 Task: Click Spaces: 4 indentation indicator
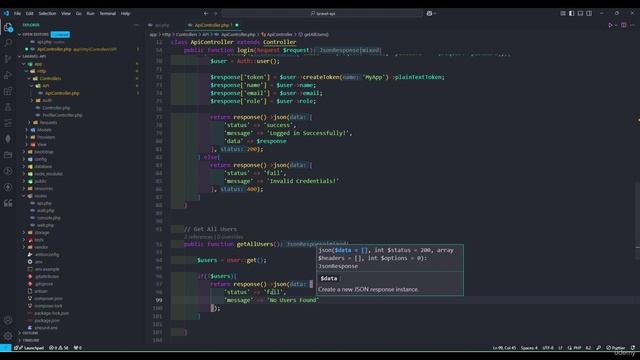point(529,348)
